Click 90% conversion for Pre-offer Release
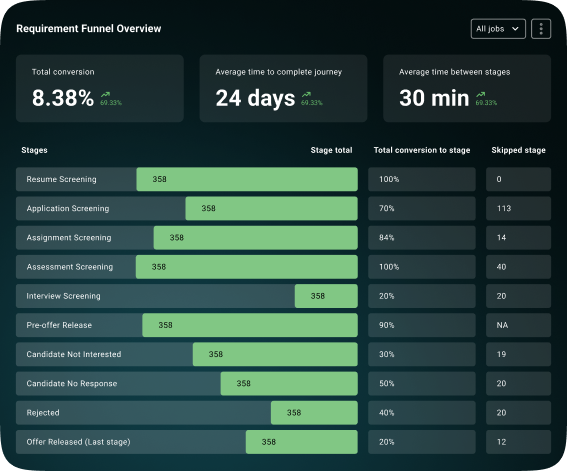This screenshot has width=567, height=471. pyautogui.click(x=387, y=325)
